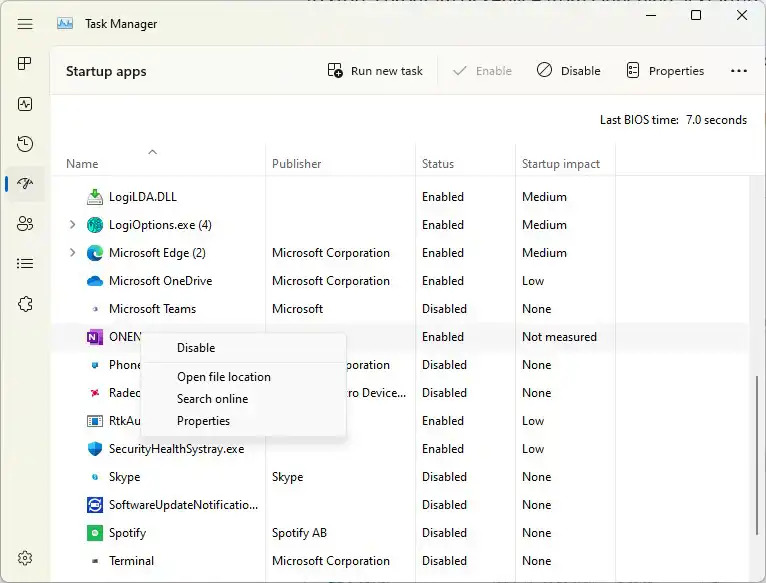Click the Properties toolbar button
The image size is (766, 583).
[665, 71]
